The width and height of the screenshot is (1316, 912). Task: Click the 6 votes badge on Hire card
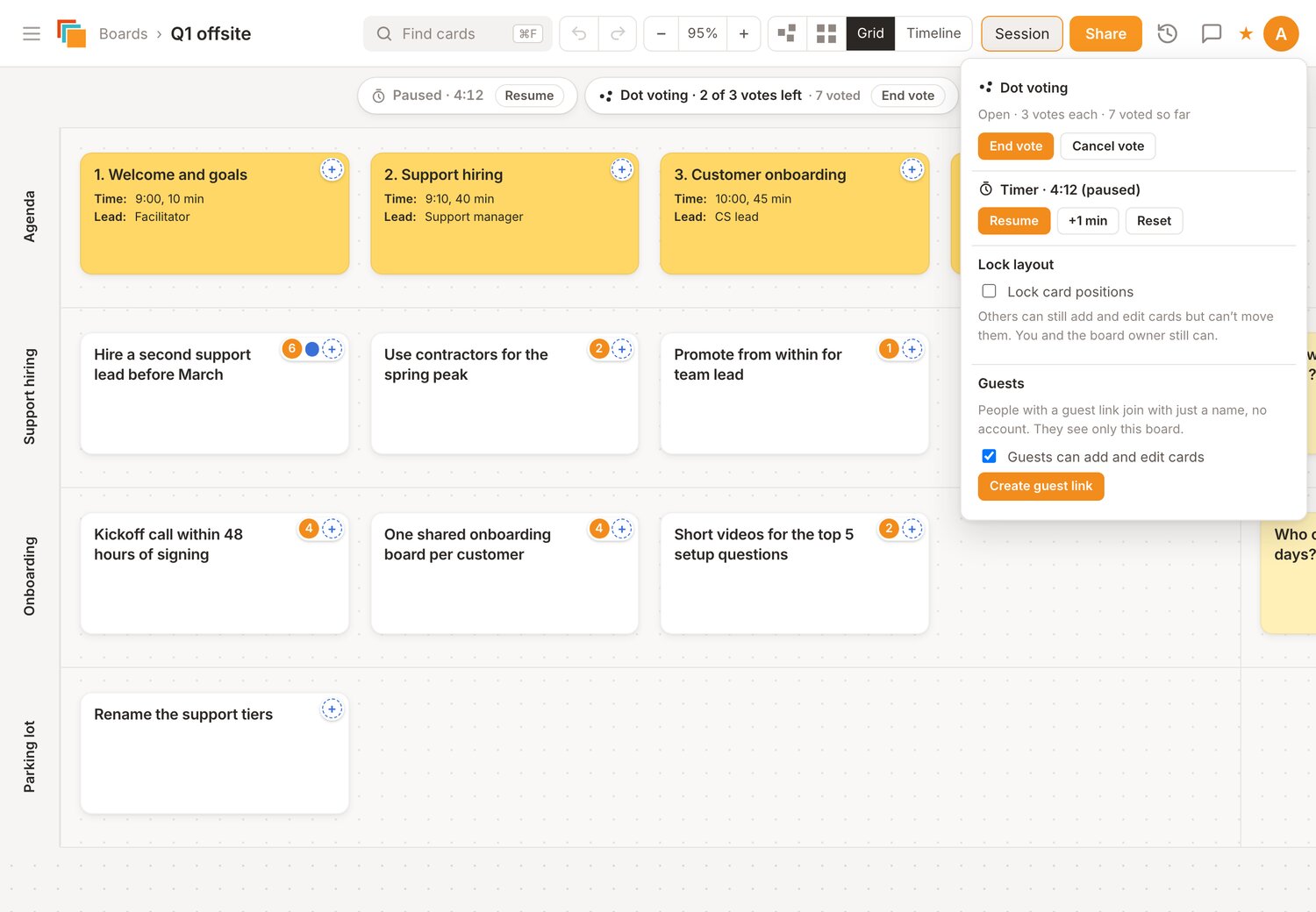[292, 349]
